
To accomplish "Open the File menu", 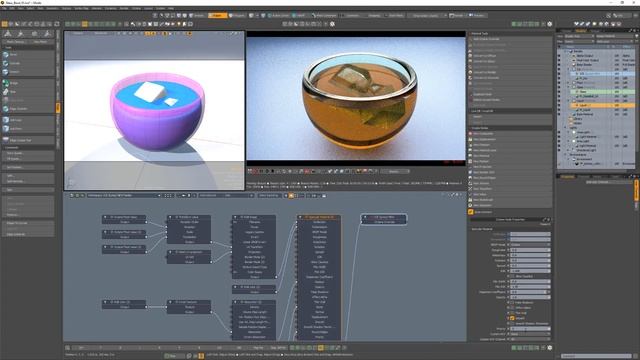I will point(4,8).
